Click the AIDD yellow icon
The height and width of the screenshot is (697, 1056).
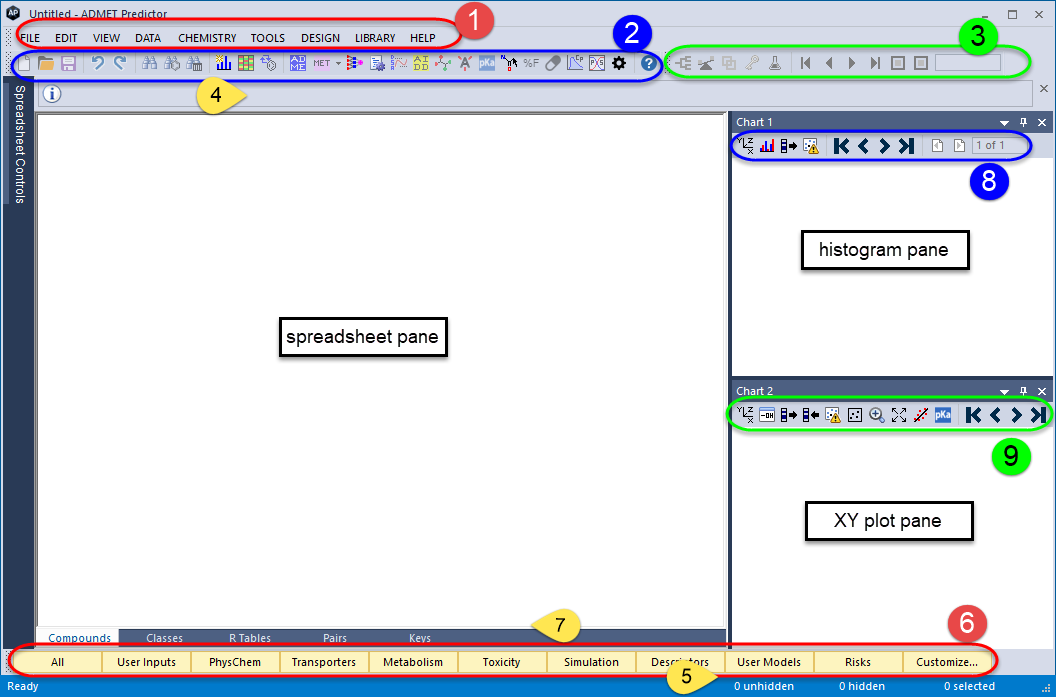pyautogui.click(x=421, y=63)
